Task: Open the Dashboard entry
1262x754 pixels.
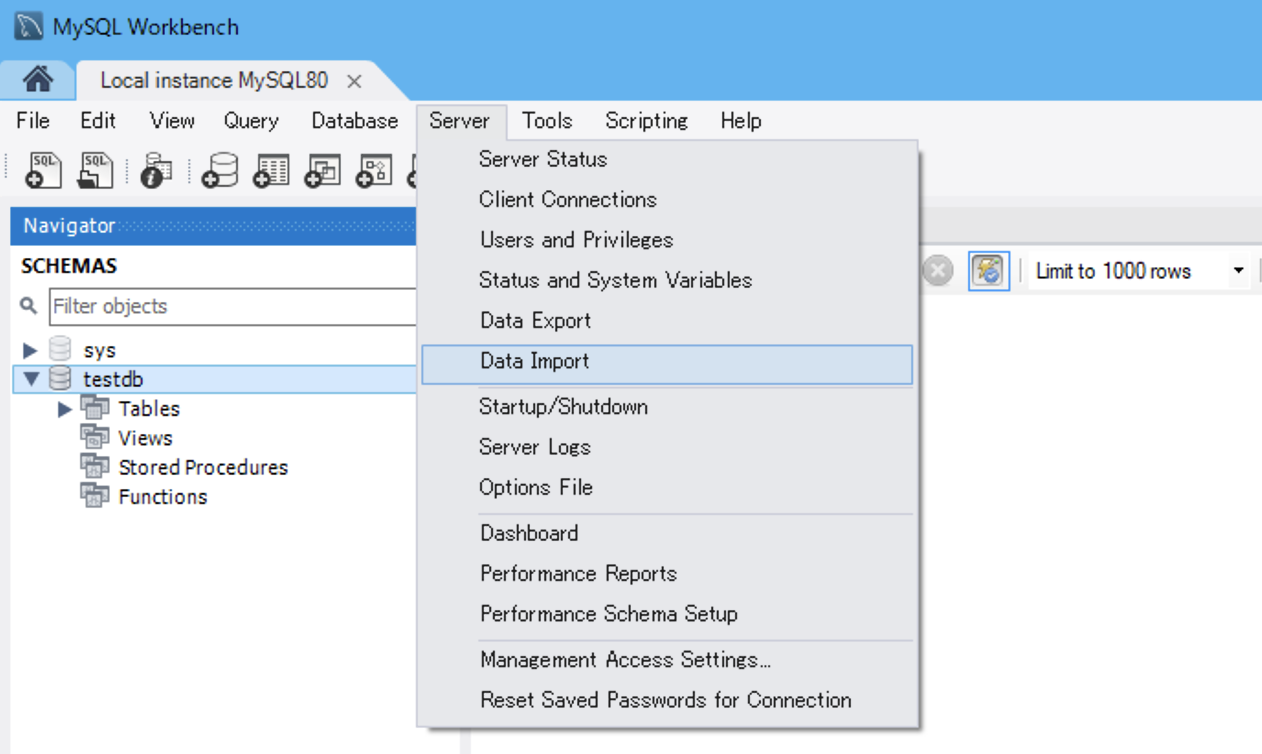Action: (667, 533)
